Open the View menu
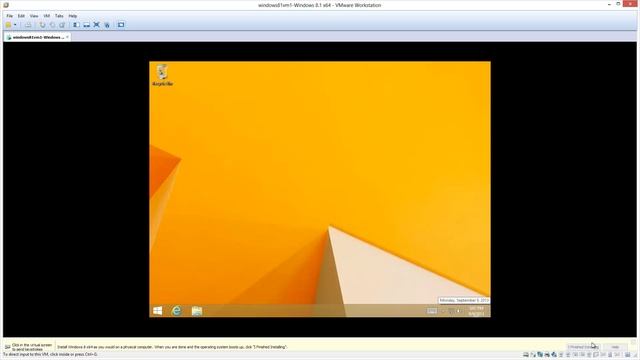The height and width of the screenshot is (360, 640). click(x=34, y=16)
